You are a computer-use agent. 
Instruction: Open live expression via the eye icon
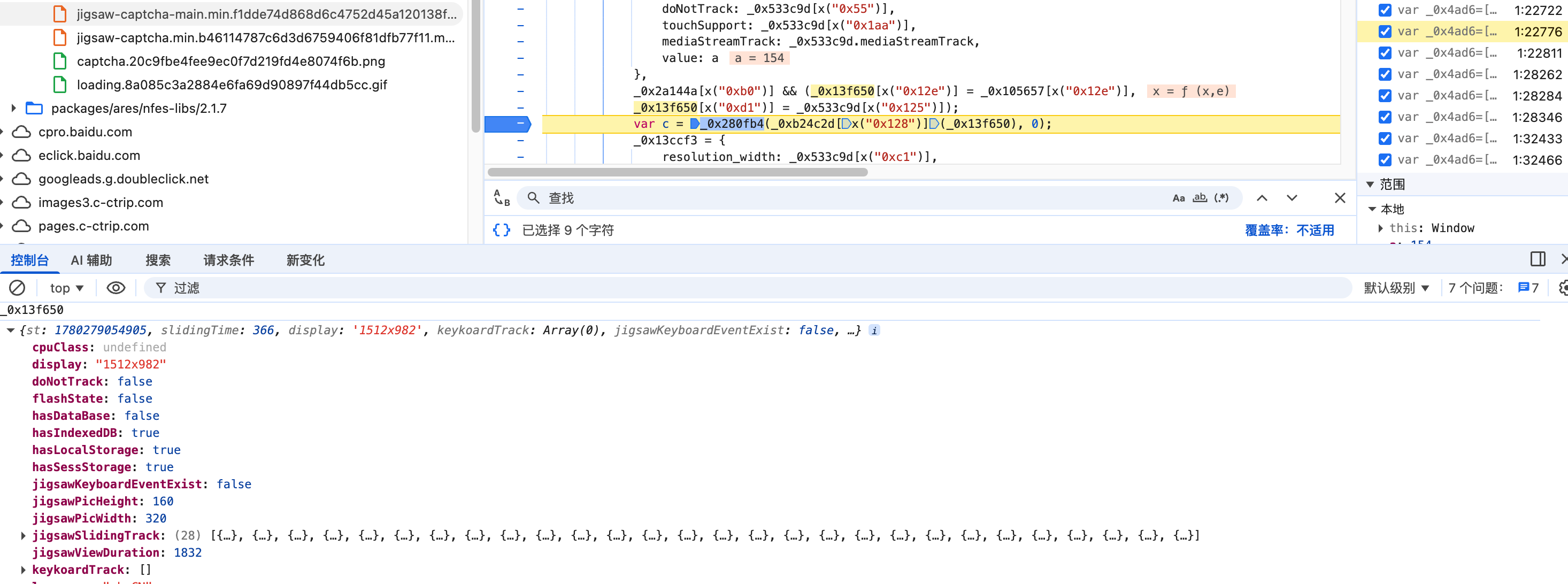[x=116, y=287]
